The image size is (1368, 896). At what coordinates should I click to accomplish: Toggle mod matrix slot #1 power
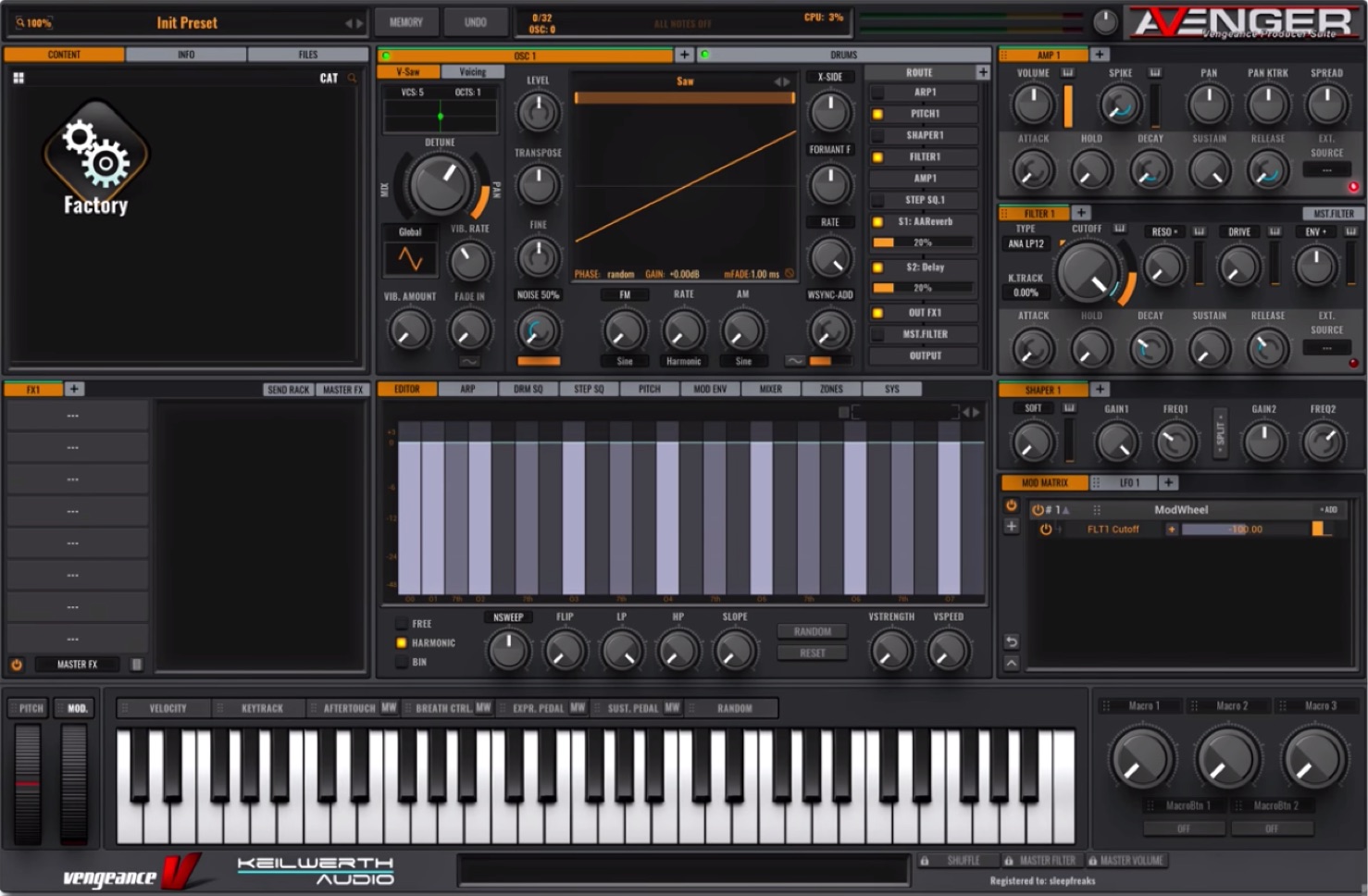pyautogui.click(x=1038, y=510)
